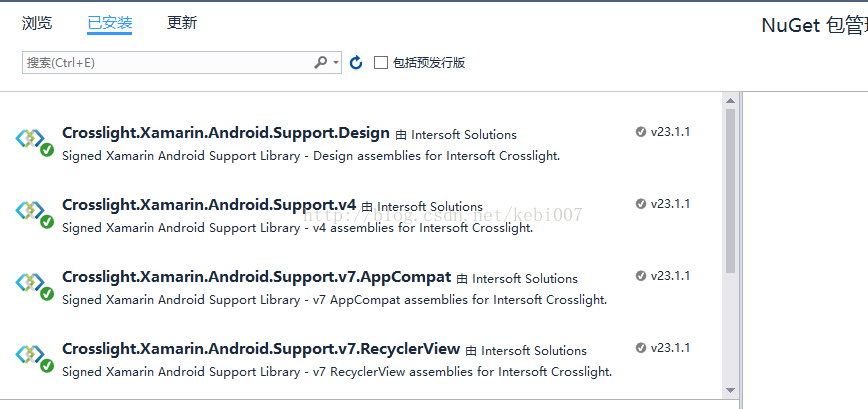Select the Support.v7.RecyclerView package icon
868x409 pixels.
[x=34, y=358]
